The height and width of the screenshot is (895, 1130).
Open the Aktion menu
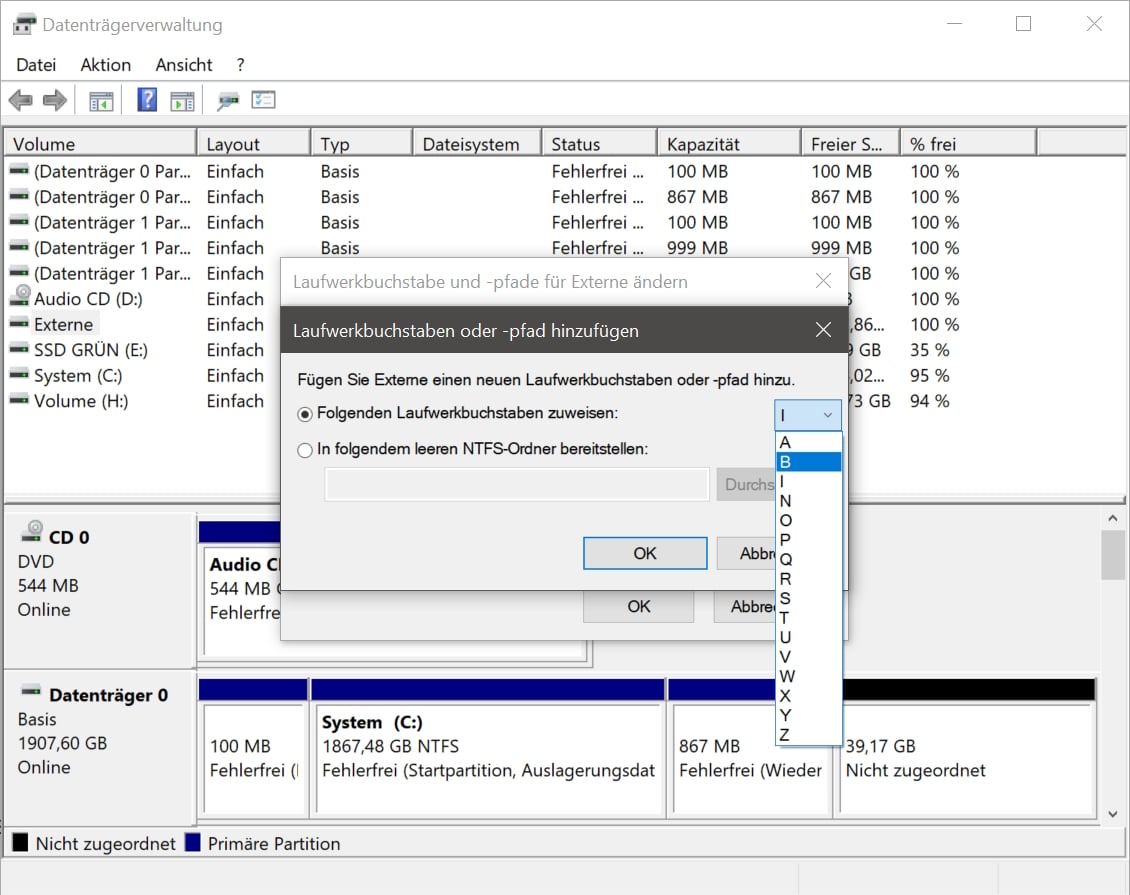point(106,65)
